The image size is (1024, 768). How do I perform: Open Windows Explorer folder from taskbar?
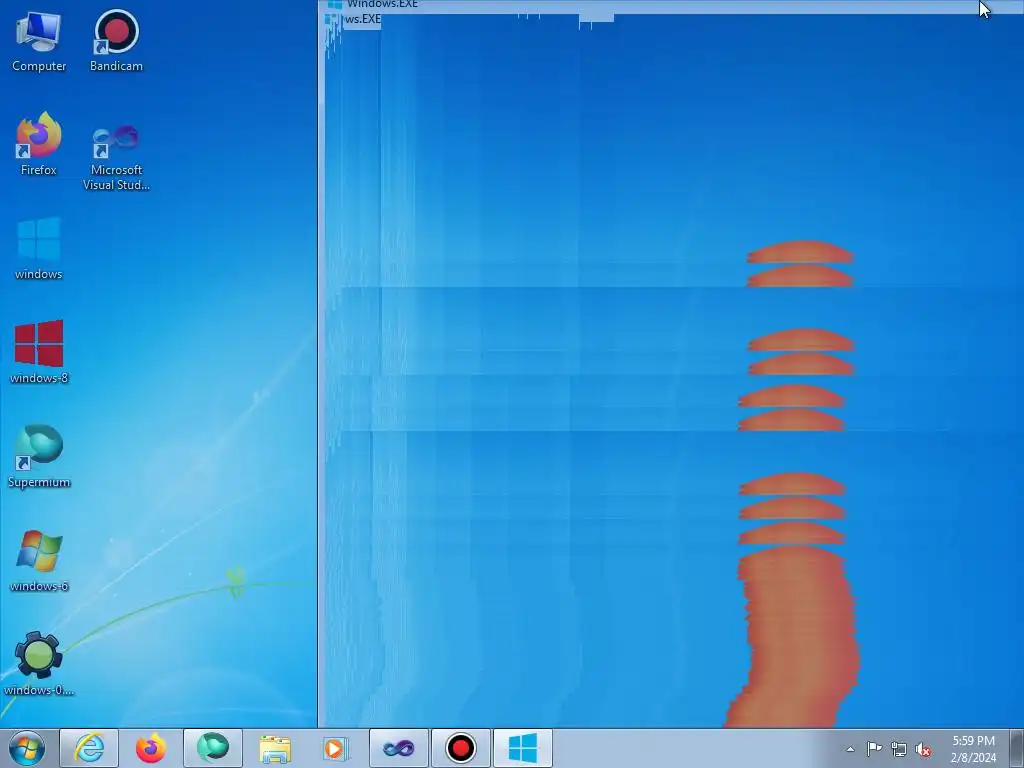click(275, 748)
